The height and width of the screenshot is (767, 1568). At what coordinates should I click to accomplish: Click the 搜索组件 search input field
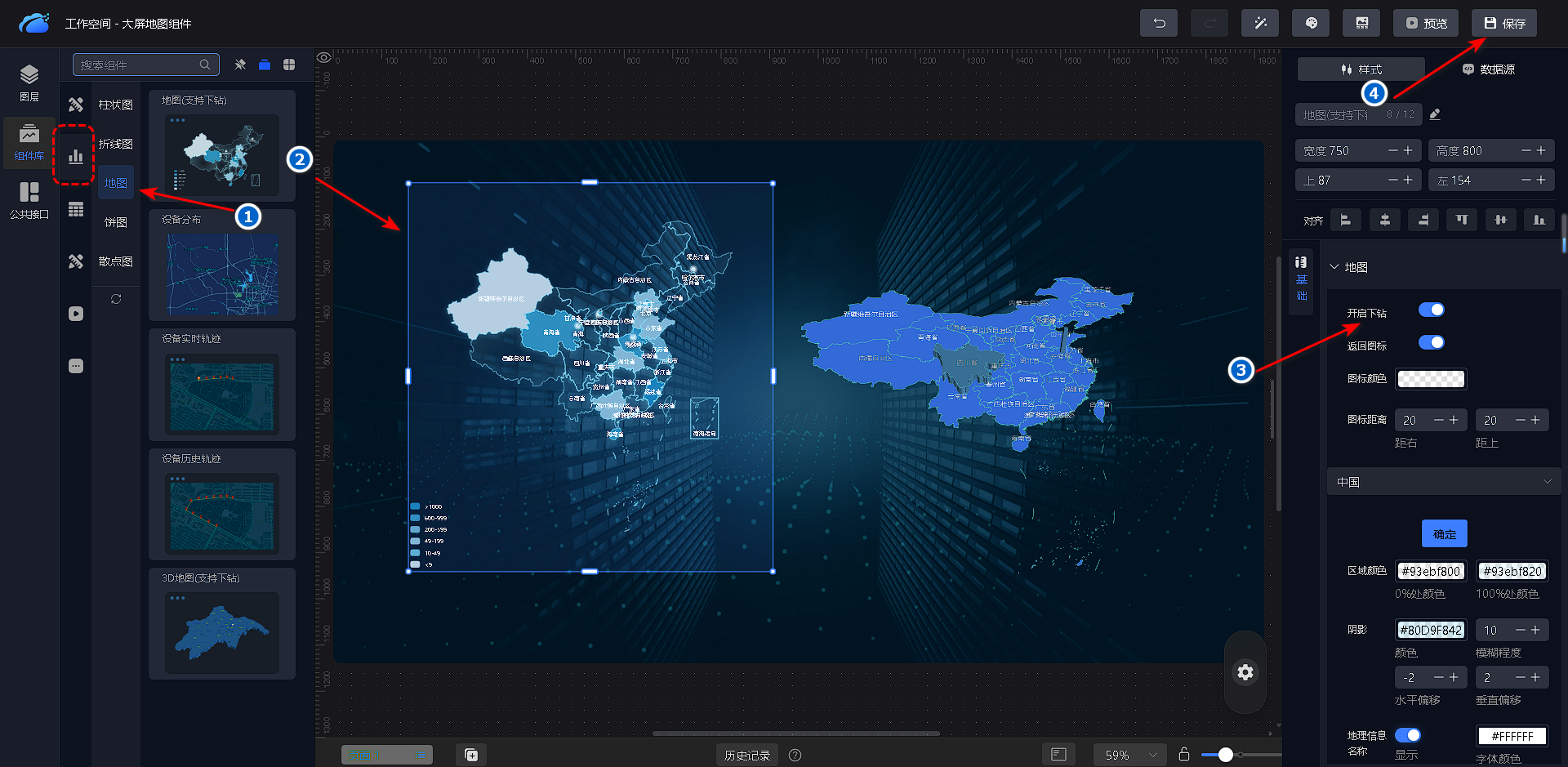[137, 65]
